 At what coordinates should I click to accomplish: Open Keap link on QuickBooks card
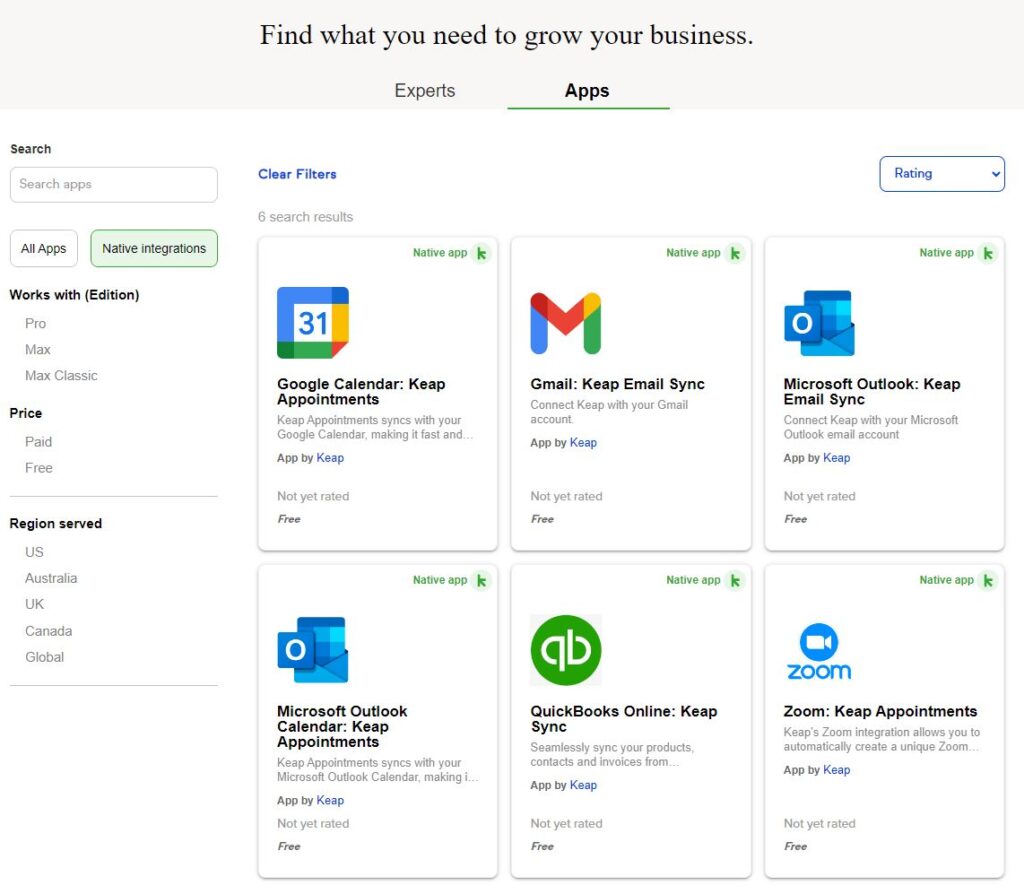(x=583, y=786)
